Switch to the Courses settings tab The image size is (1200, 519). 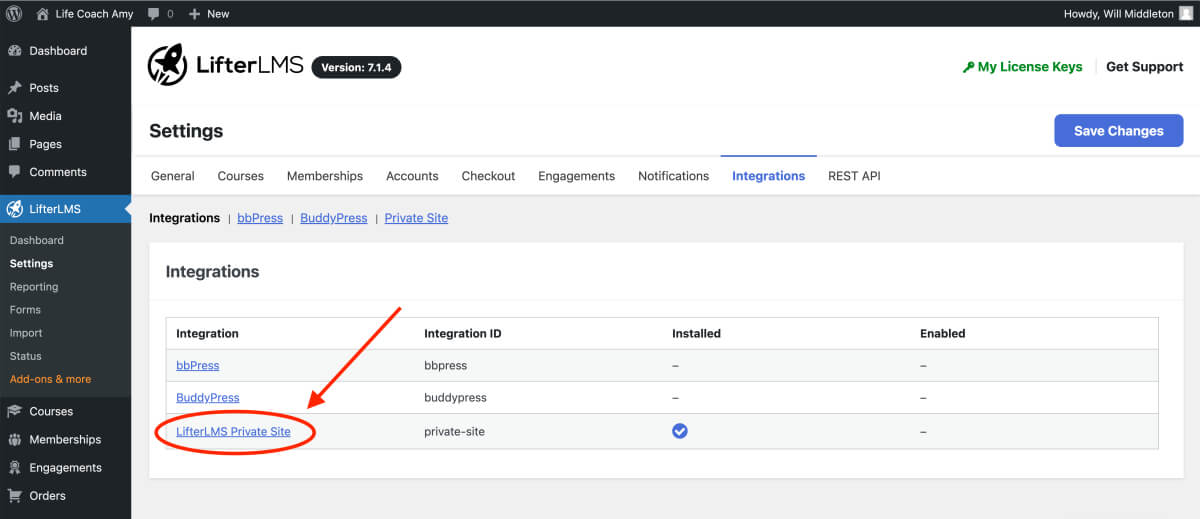click(241, 176)
